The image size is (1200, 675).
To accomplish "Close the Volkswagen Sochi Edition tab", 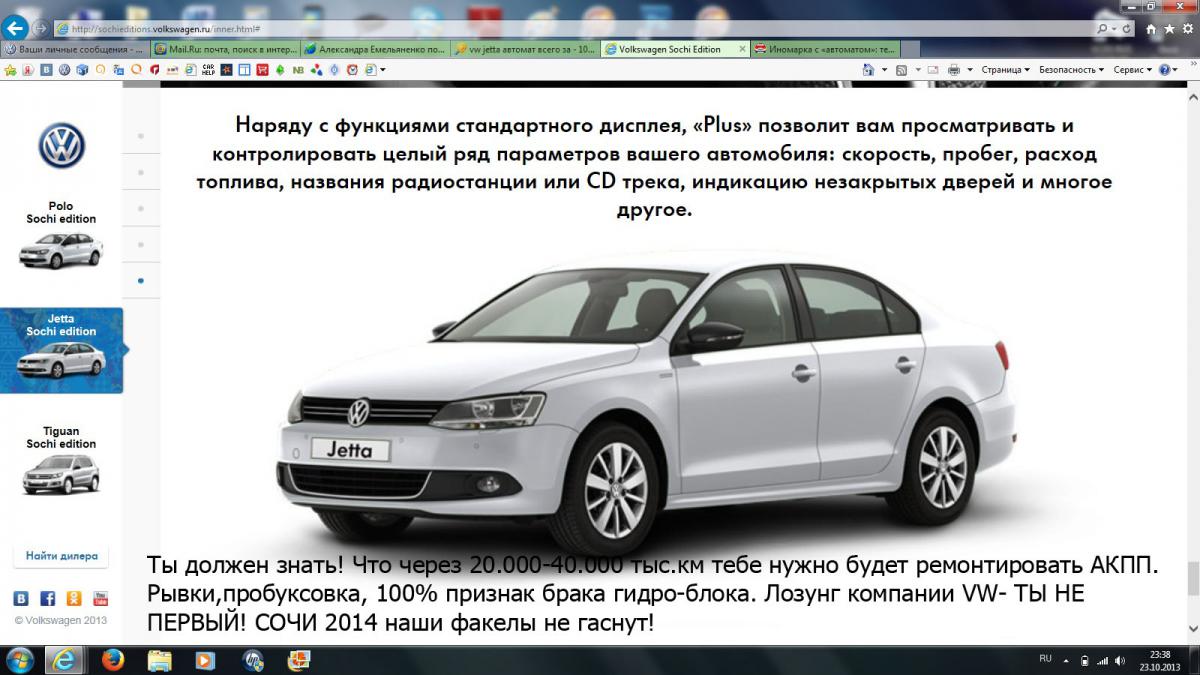I will (x=742, y=49).
